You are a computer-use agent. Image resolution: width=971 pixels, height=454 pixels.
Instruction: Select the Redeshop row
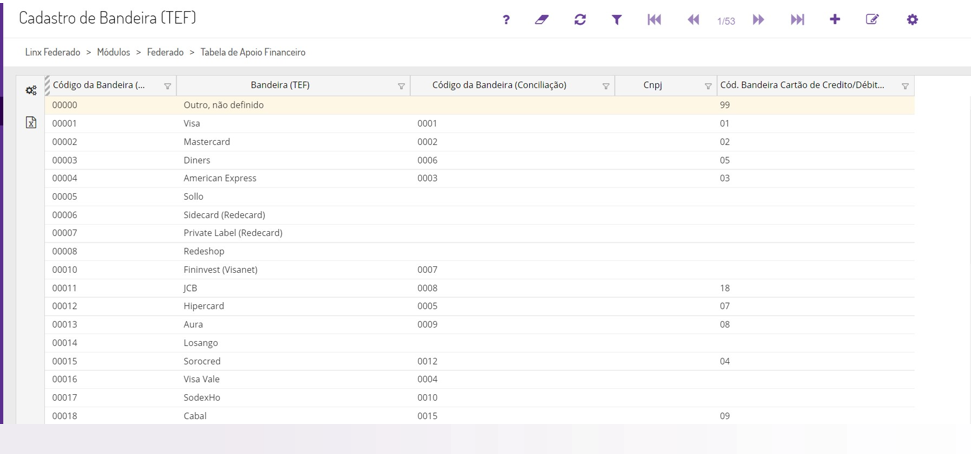(x=479, y=251)
